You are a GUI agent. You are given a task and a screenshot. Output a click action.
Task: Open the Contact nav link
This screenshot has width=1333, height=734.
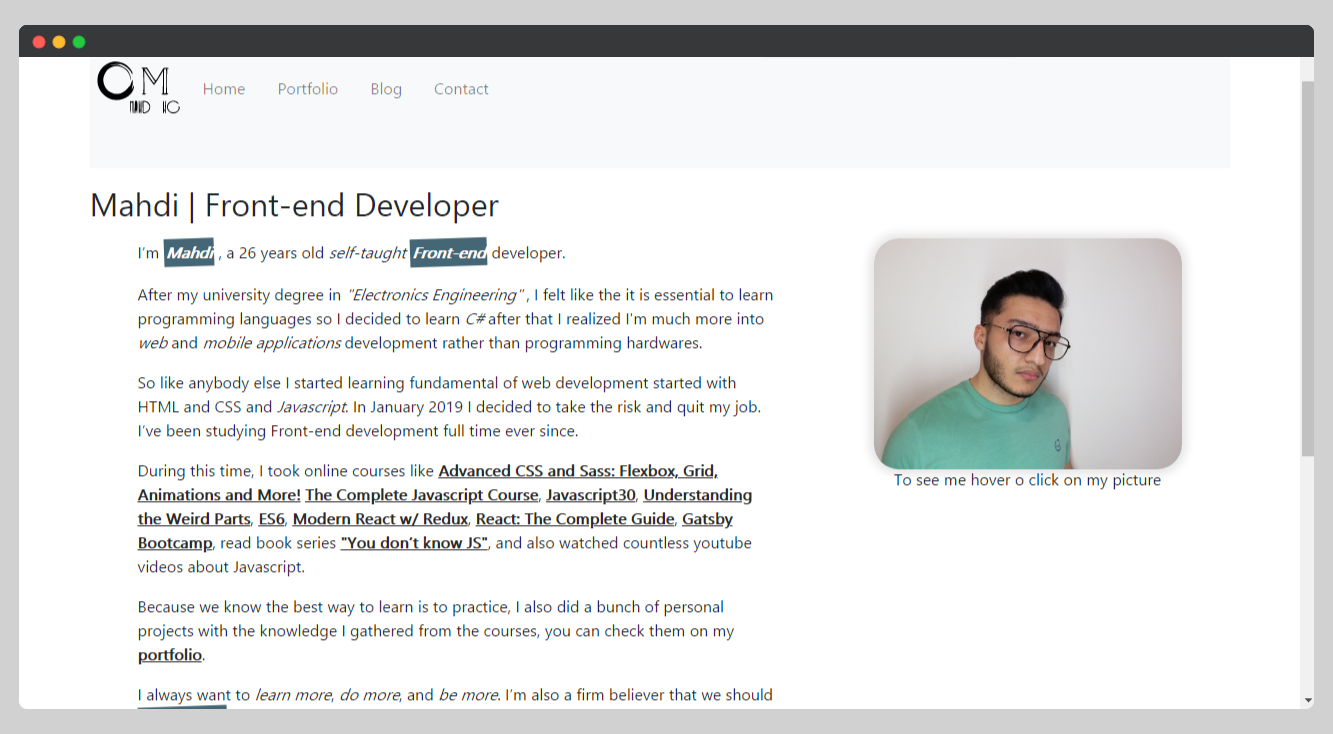point(461,89)
